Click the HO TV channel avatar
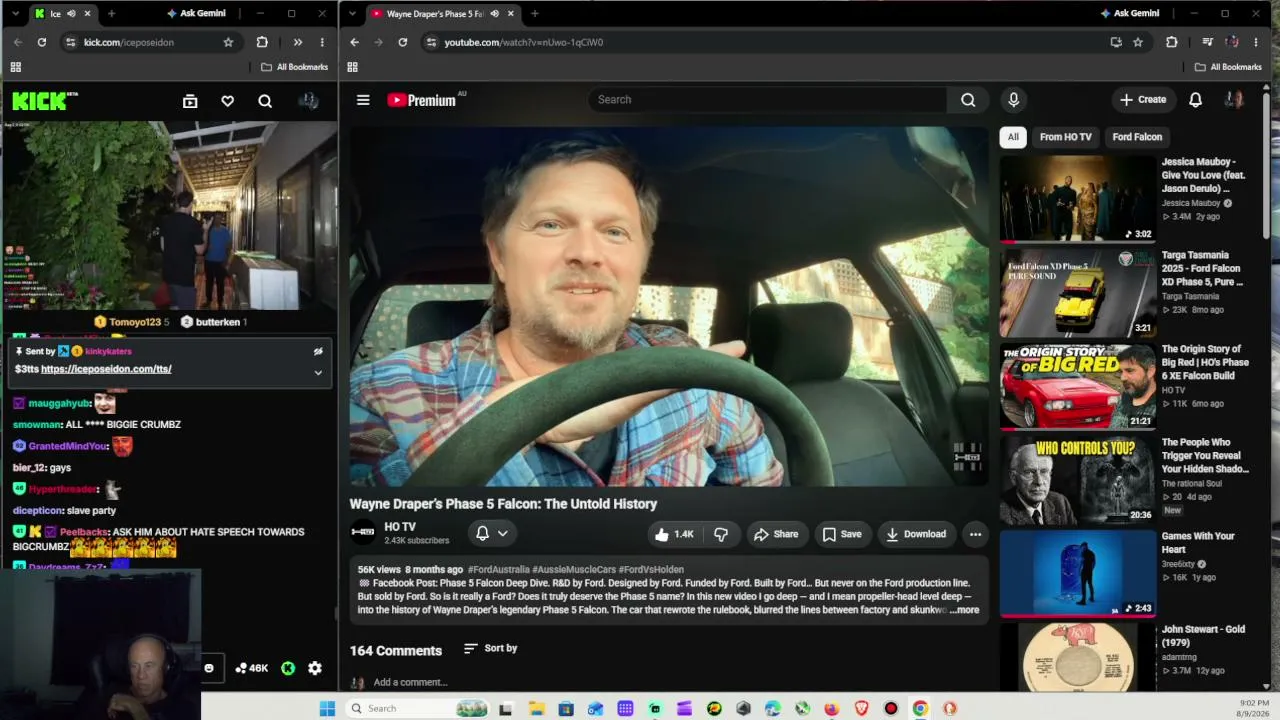1280x720 pixels. (362, 532)
